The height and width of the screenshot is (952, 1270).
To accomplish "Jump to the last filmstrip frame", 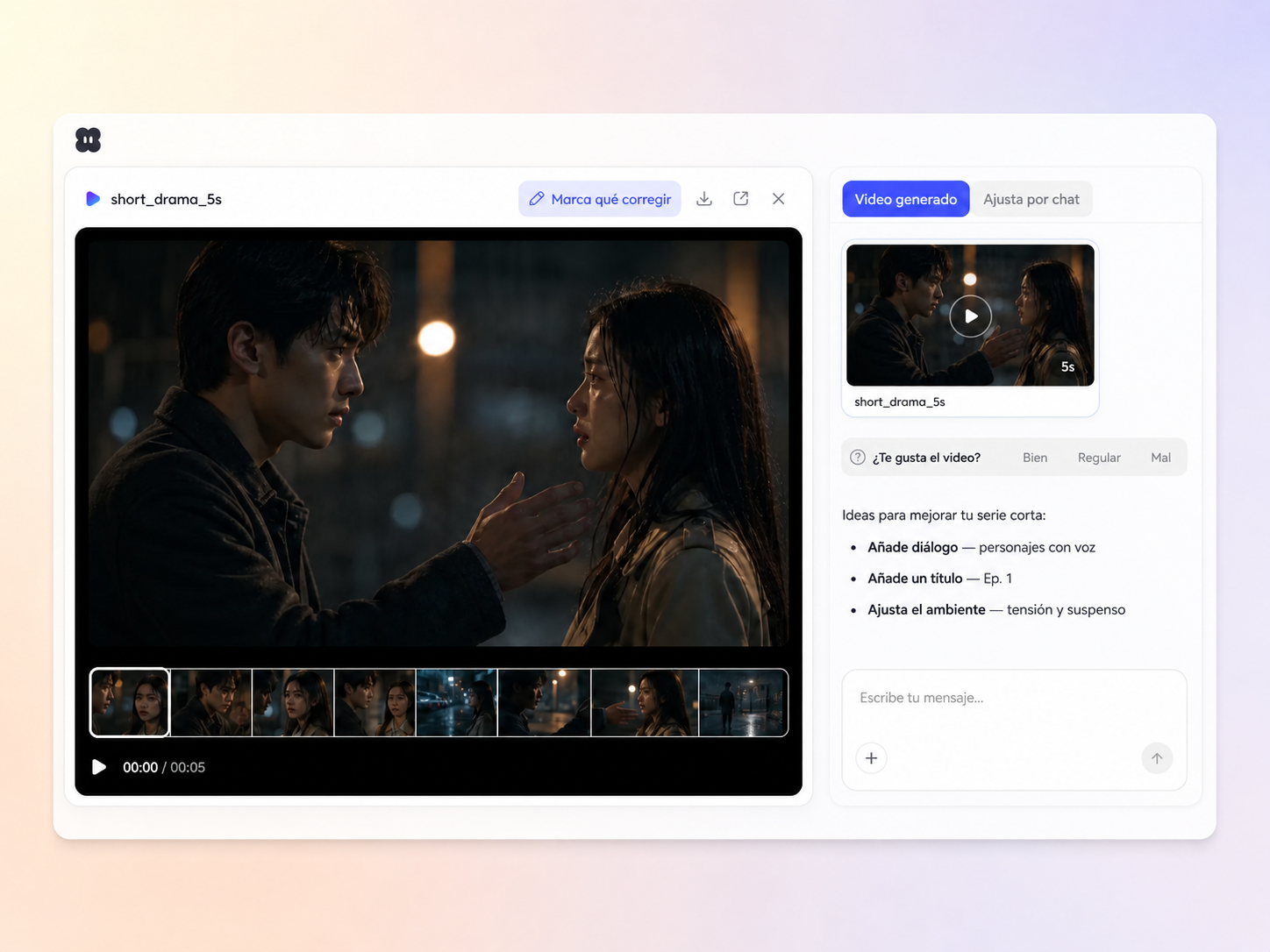I will coord(743,703).
